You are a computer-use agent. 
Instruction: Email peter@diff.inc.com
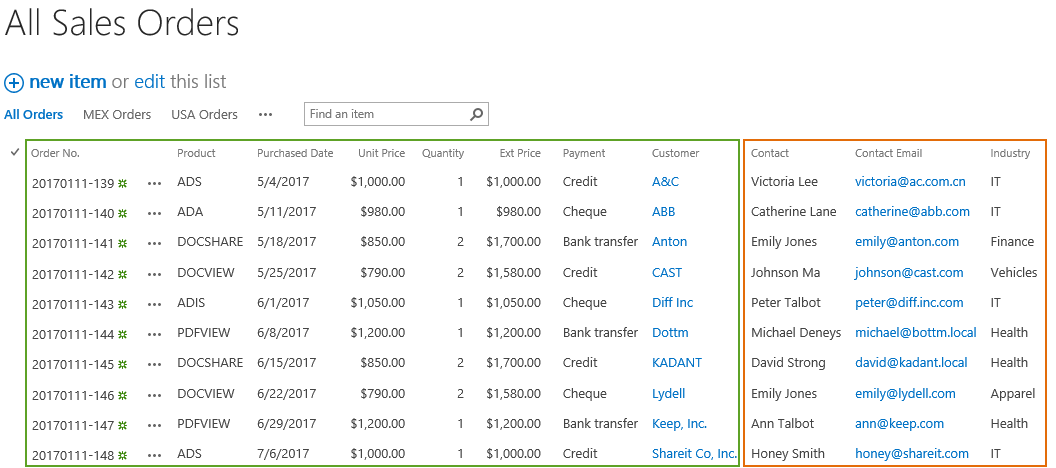click(909, 303)
